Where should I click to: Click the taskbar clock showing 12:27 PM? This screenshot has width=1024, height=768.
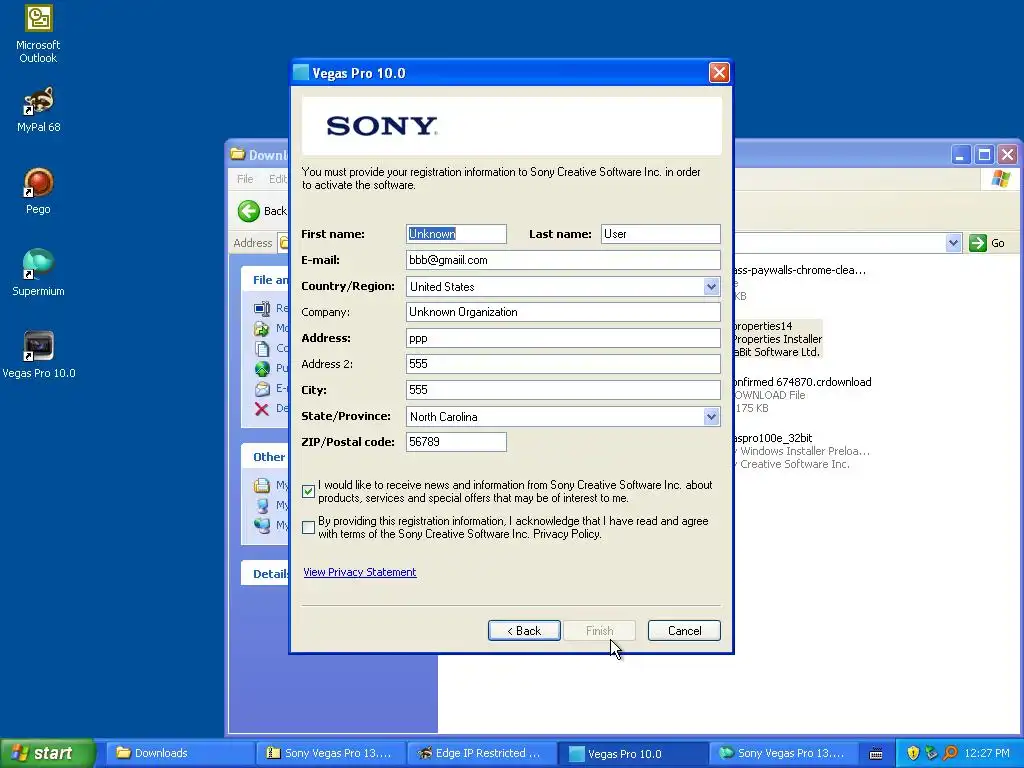point(986,753)
